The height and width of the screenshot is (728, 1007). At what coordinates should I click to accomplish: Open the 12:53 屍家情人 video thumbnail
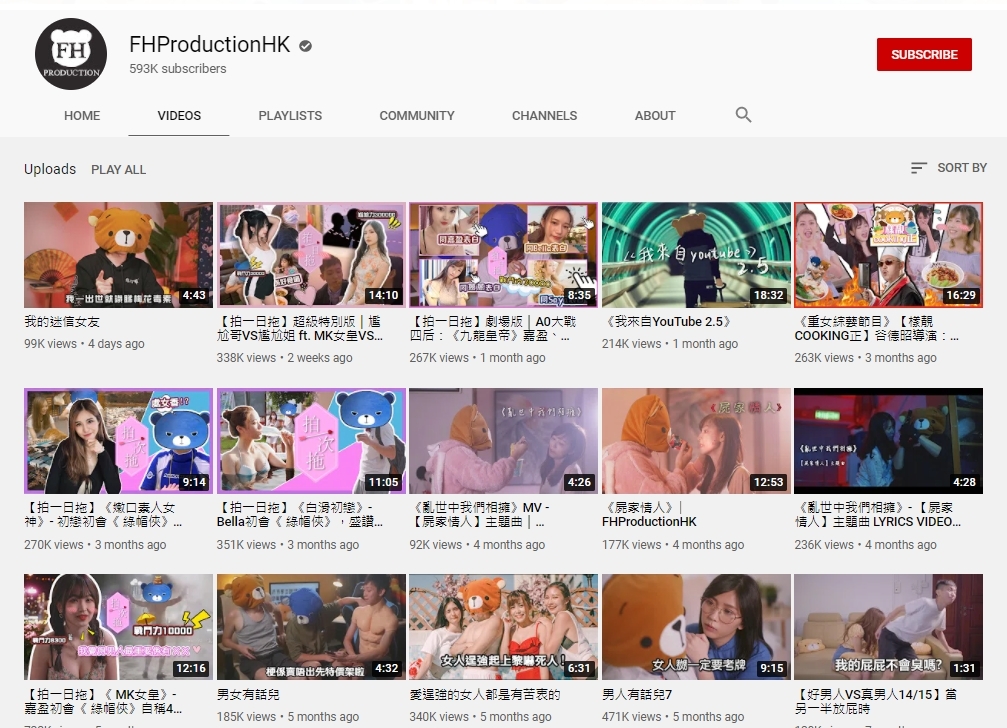tap(695, 440)
